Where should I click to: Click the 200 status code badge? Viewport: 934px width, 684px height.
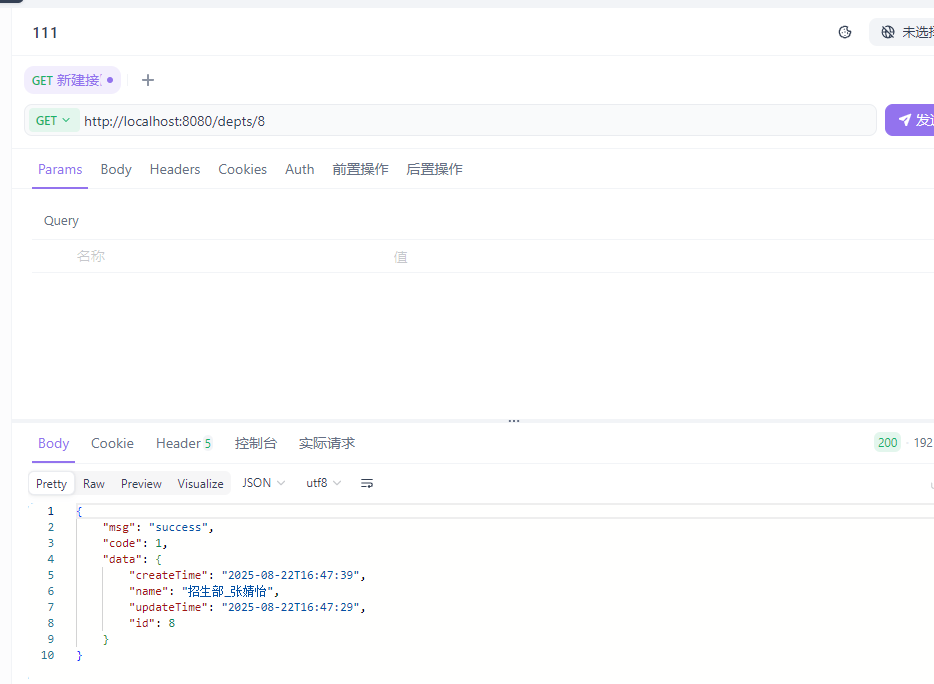pyautogui.click(x=887, y=443)
